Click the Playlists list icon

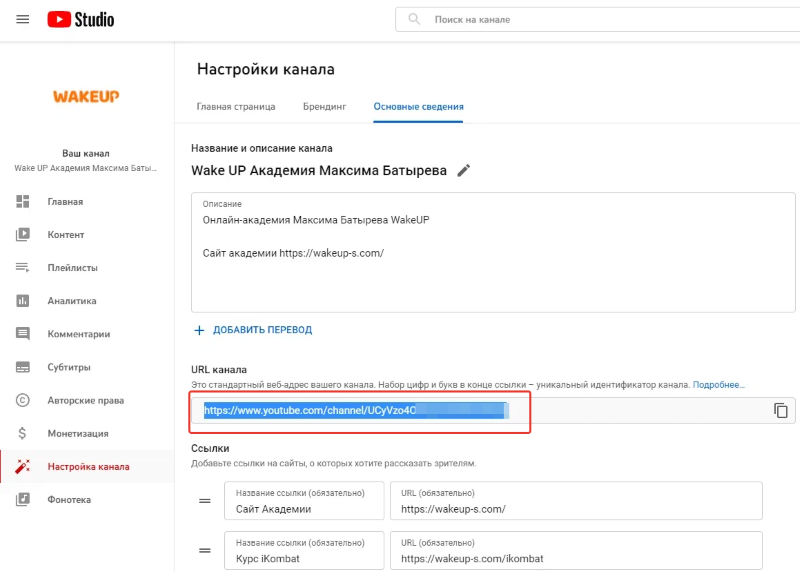22,267
